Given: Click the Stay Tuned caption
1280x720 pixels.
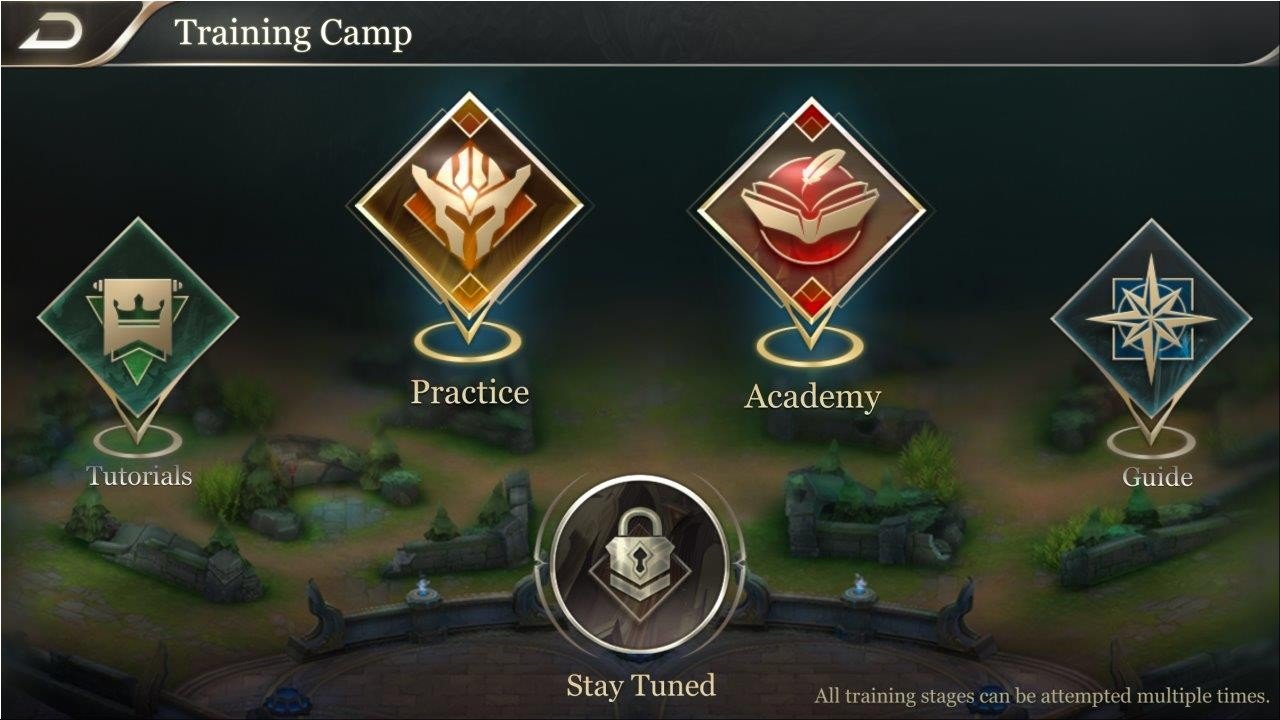Looking at the screenshot, I should click(x=641, y=686).
